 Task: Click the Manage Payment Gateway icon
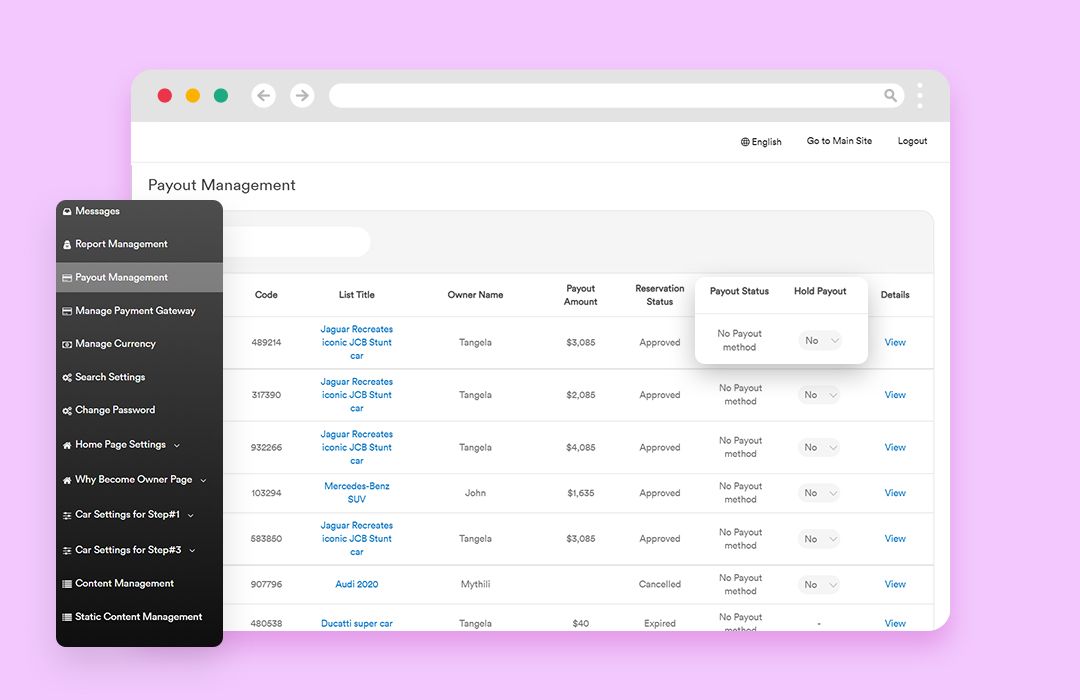coord(67,311)
